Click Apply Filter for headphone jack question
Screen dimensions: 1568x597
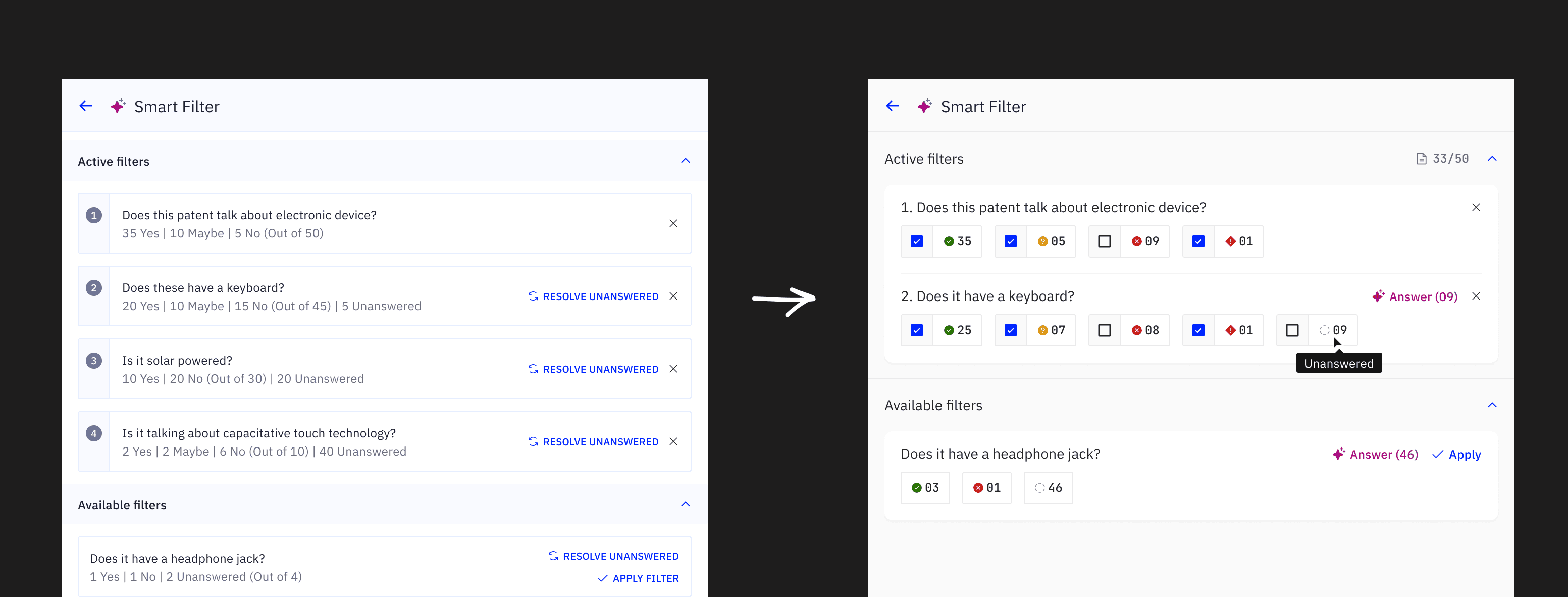click(x=638, y=578)
